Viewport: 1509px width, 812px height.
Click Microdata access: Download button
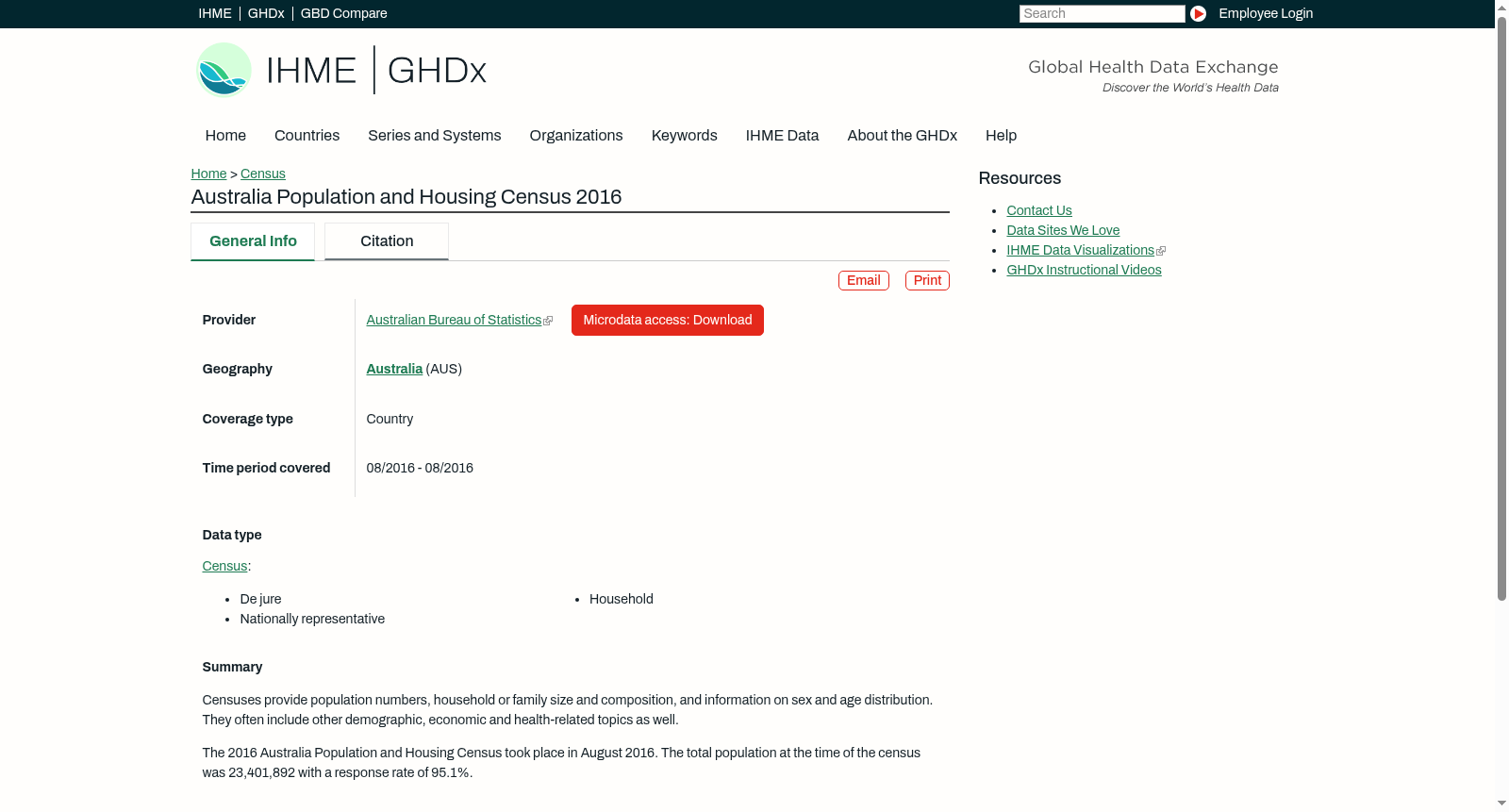(668, 320)
